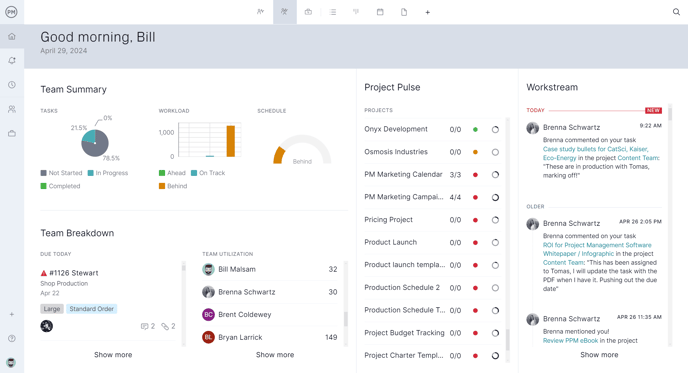The height and width of the screenshot is (373, 688).
Task: Show more in Workstream
Action: click(599, 355)
